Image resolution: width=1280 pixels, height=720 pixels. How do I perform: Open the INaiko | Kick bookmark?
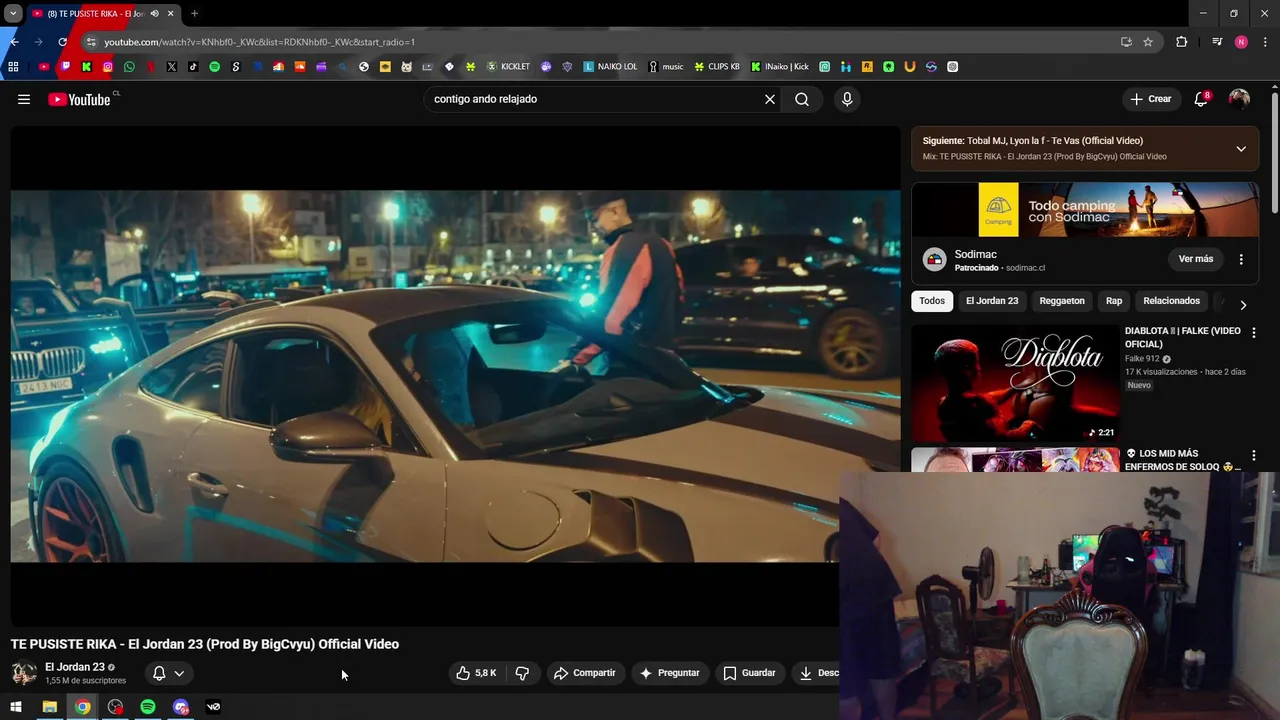(780, 67)
